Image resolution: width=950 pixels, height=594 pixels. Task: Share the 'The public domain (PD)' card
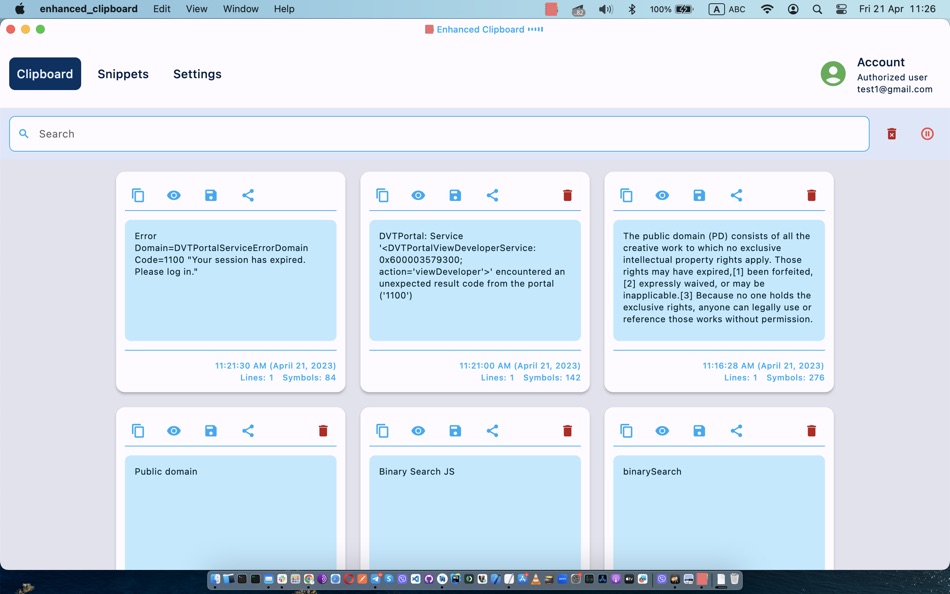point(736,195)
